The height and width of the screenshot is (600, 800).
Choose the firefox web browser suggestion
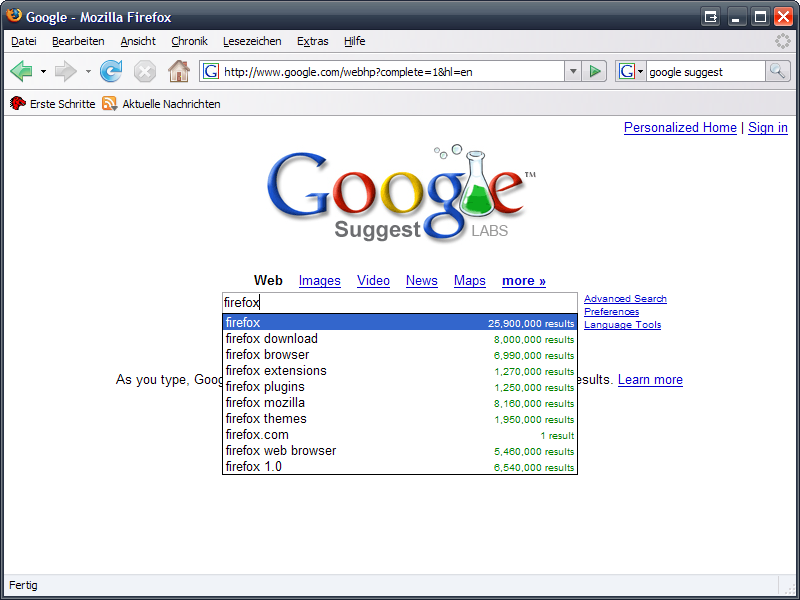click(400, 451)
